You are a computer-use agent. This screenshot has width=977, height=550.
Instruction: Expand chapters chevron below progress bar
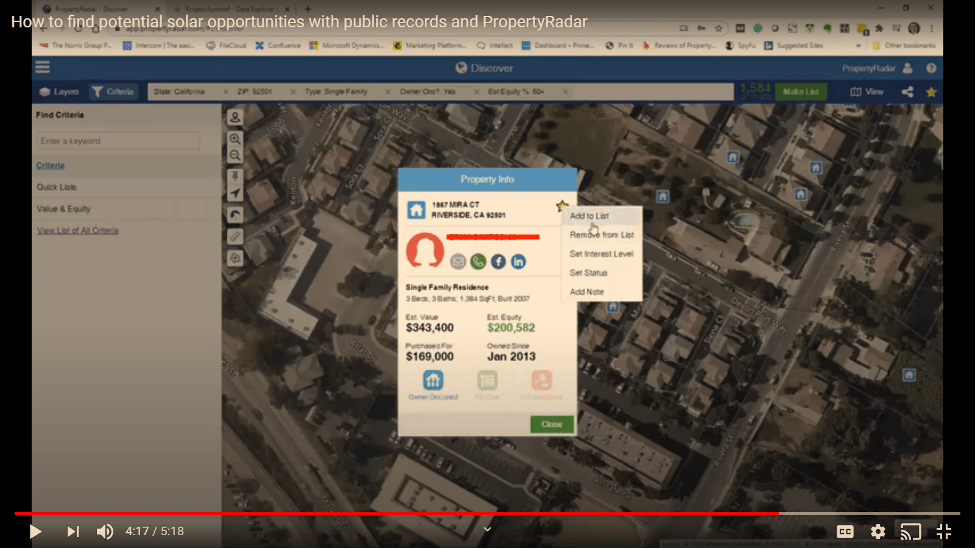[x=487, y=529]
